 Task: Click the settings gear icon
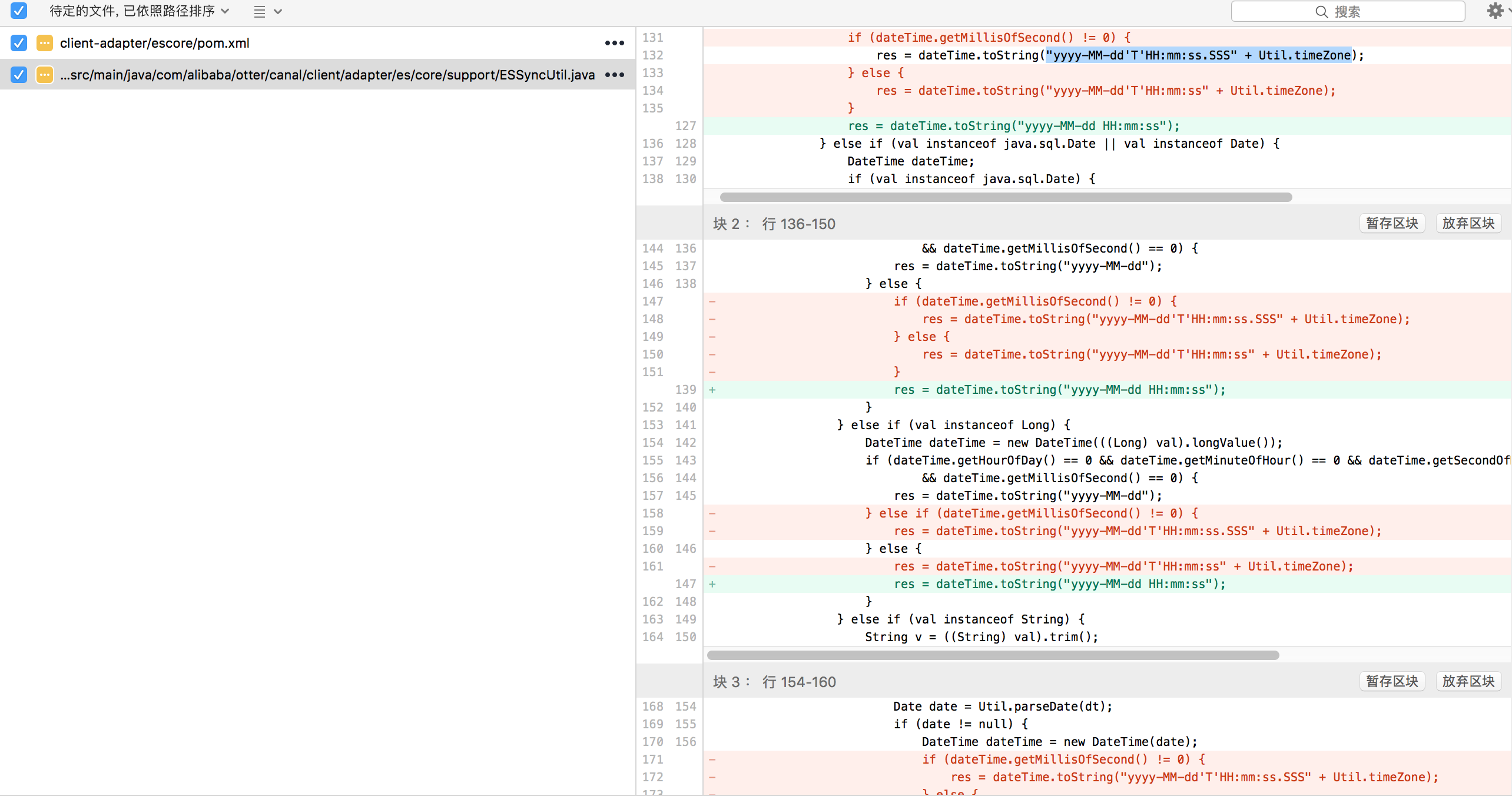click(x=1496, y=11)
